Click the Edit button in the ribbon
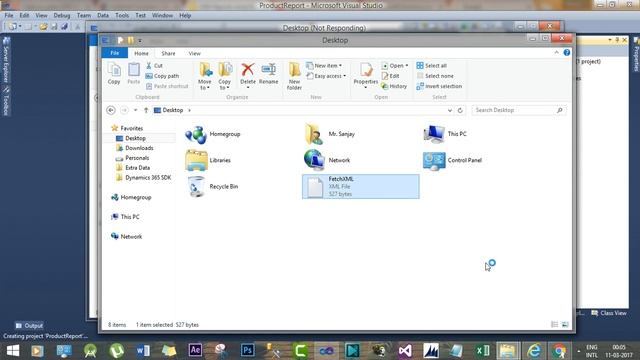 (x=390, y=76)
